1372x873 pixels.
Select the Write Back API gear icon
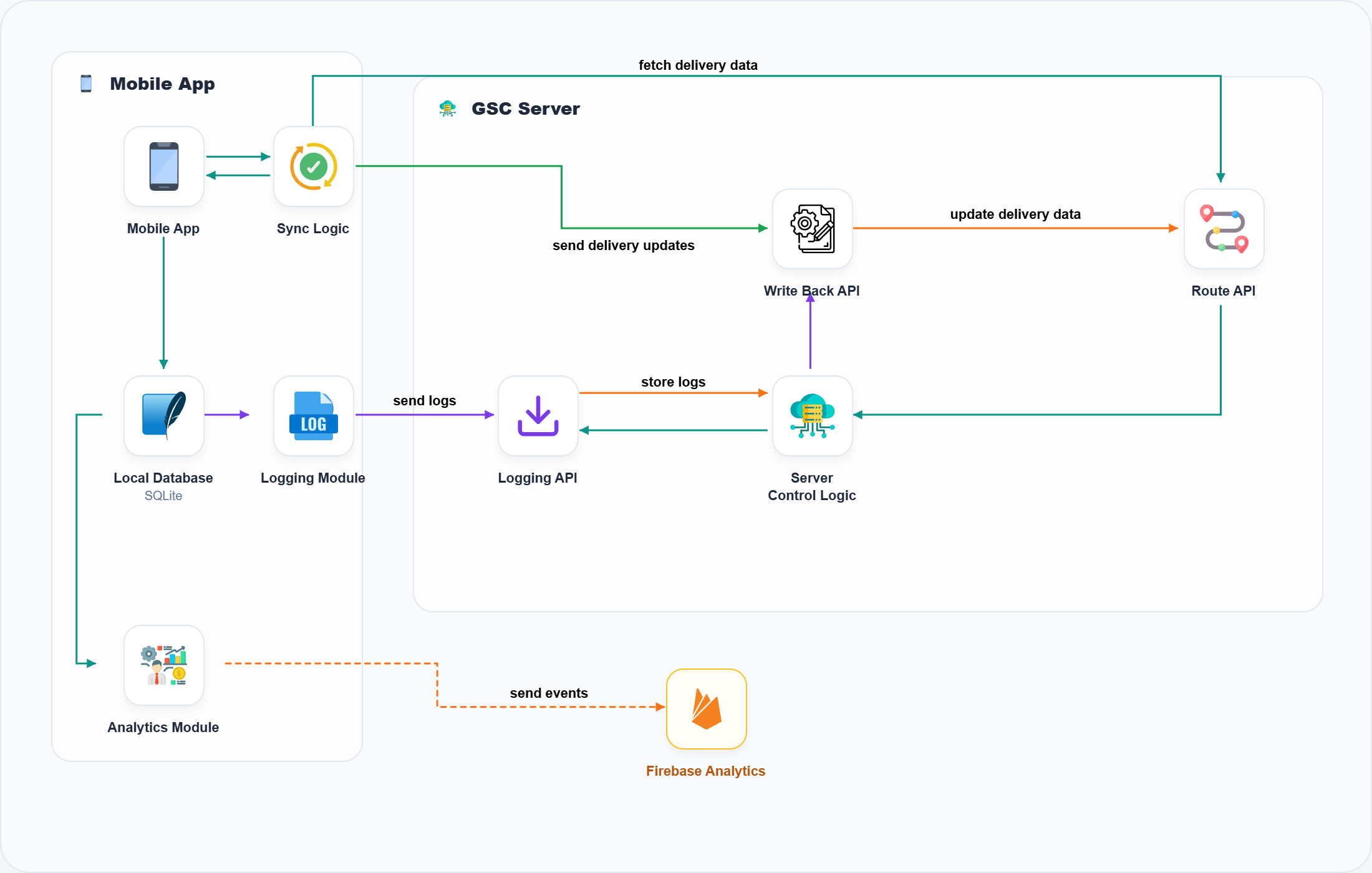point(811,228)
